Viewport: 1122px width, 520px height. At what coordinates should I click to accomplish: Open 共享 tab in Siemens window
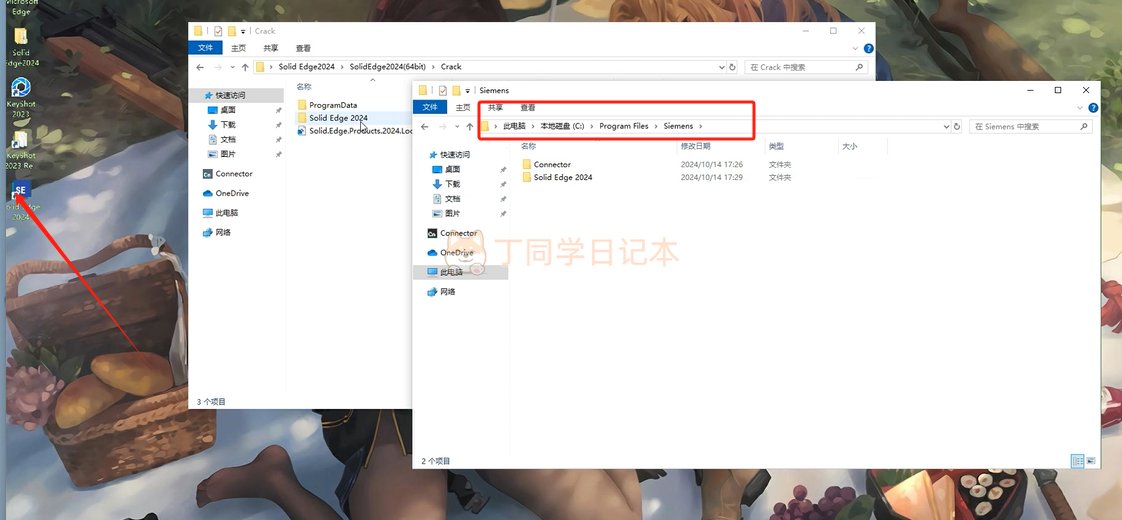[x=495, y=108]
